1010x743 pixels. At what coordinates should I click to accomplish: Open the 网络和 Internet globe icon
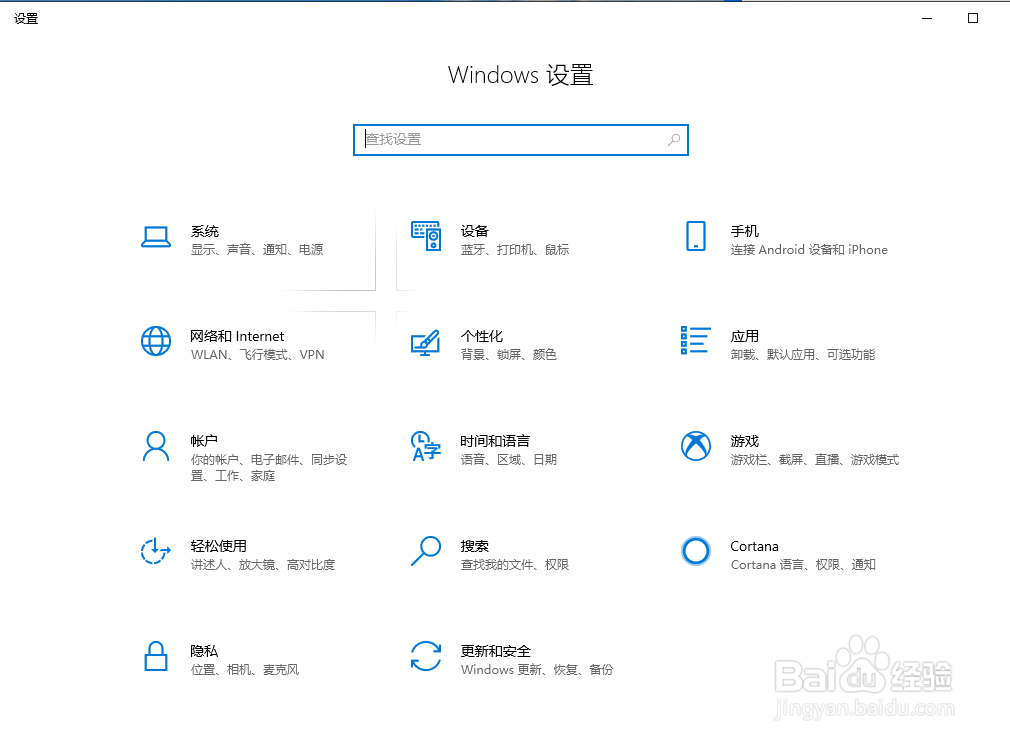tap(156, 342)
